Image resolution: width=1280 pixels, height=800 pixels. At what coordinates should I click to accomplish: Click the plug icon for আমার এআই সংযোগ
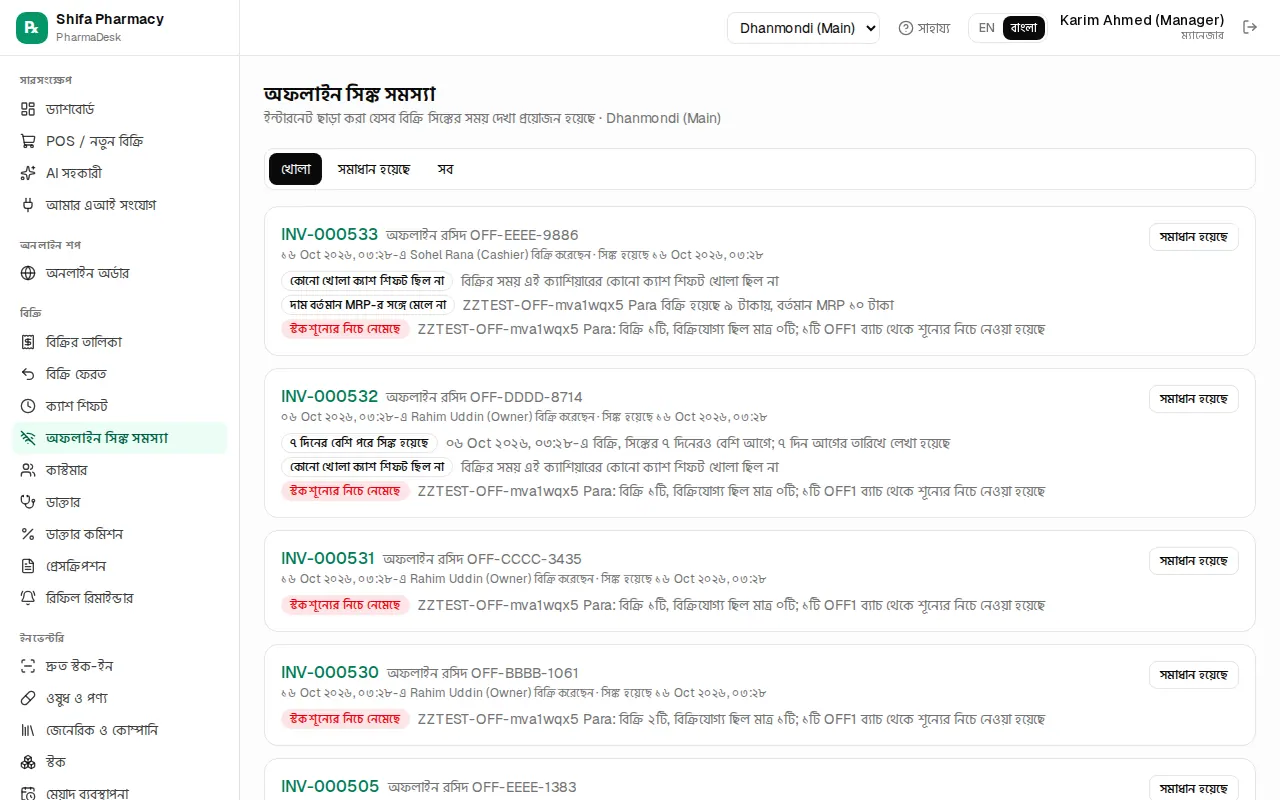(x=28, y=205)
